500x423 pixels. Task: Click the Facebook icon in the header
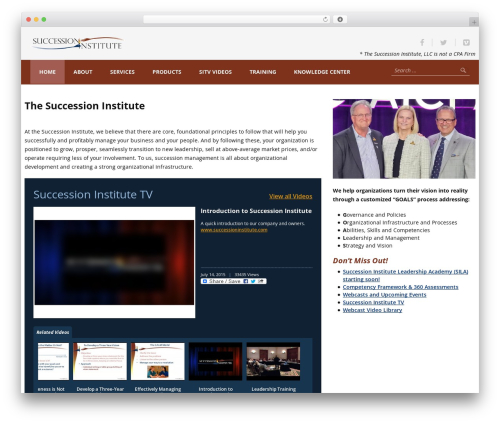click(x=422, y=42)
